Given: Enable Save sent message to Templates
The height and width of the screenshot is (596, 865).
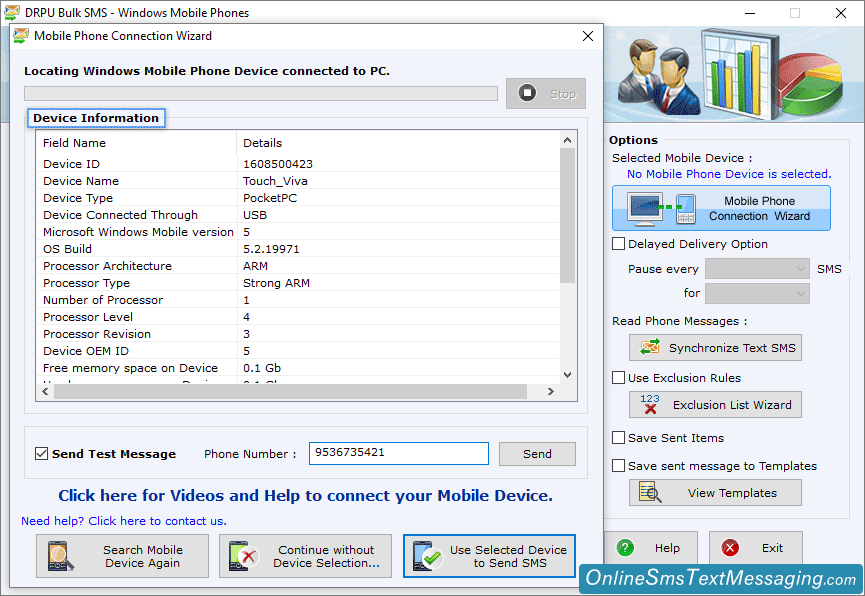Looking at the screenshot, I should (x=618, y=465).
